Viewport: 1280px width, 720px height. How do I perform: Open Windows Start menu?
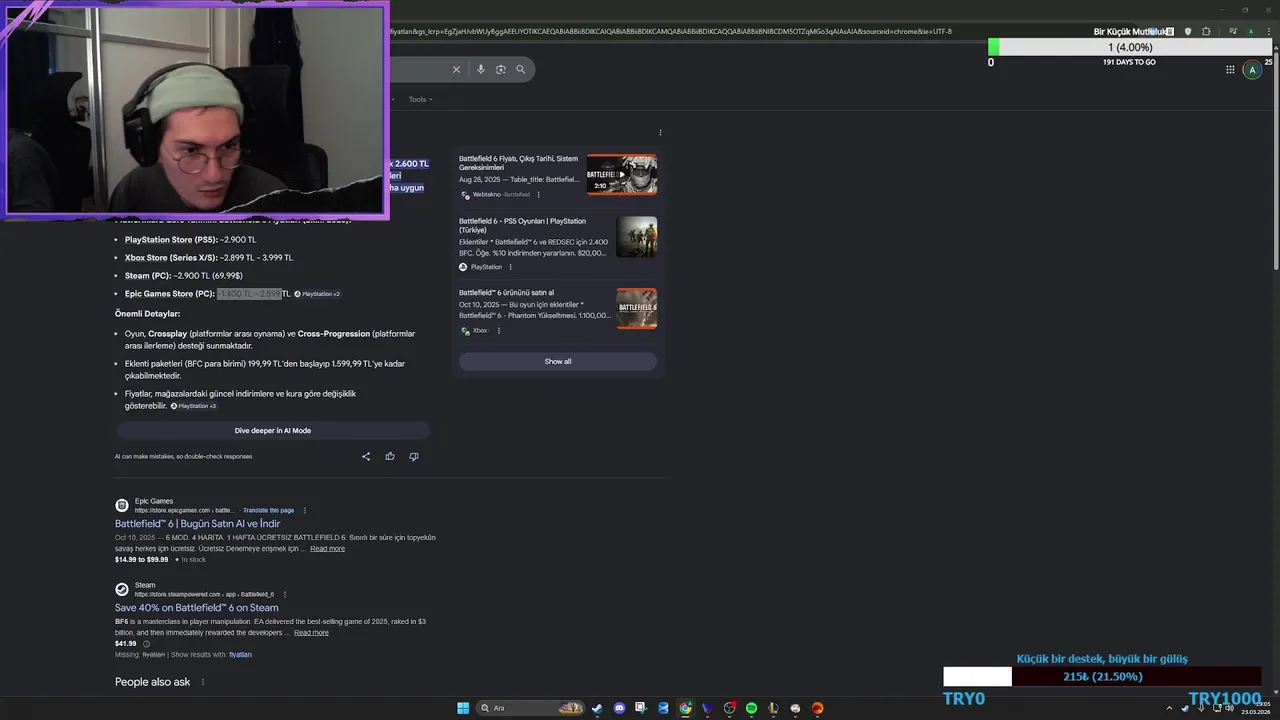click(x=463, y=708)
